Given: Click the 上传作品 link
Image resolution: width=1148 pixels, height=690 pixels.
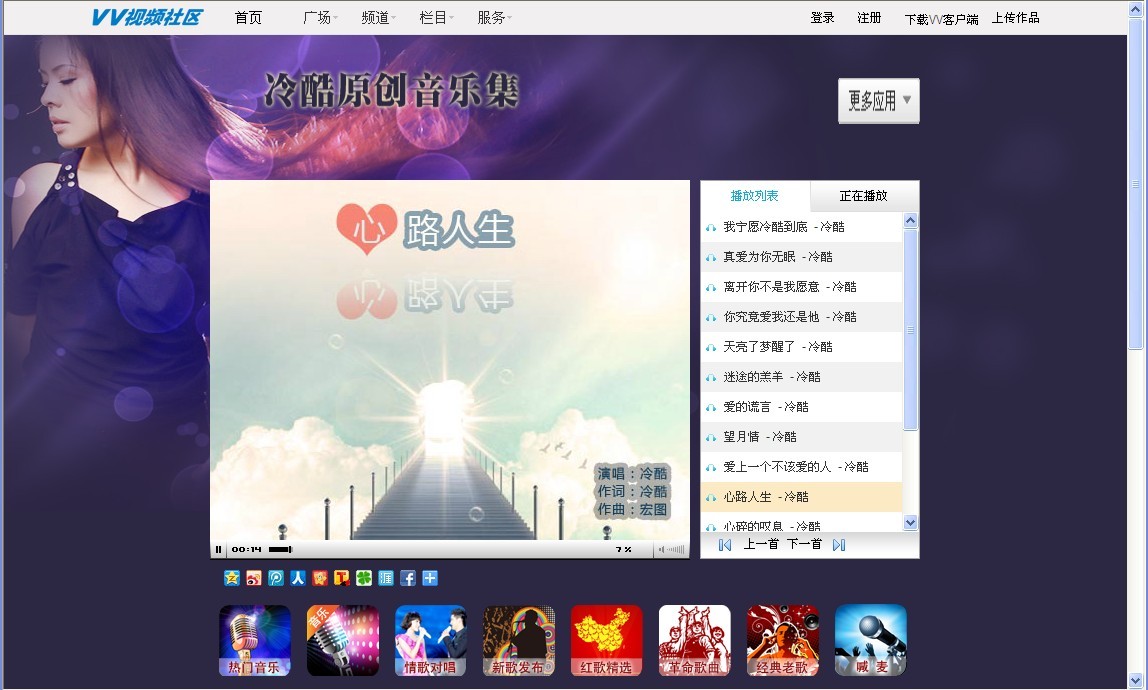Looking at the screenshot, I should pos(1015,18).
